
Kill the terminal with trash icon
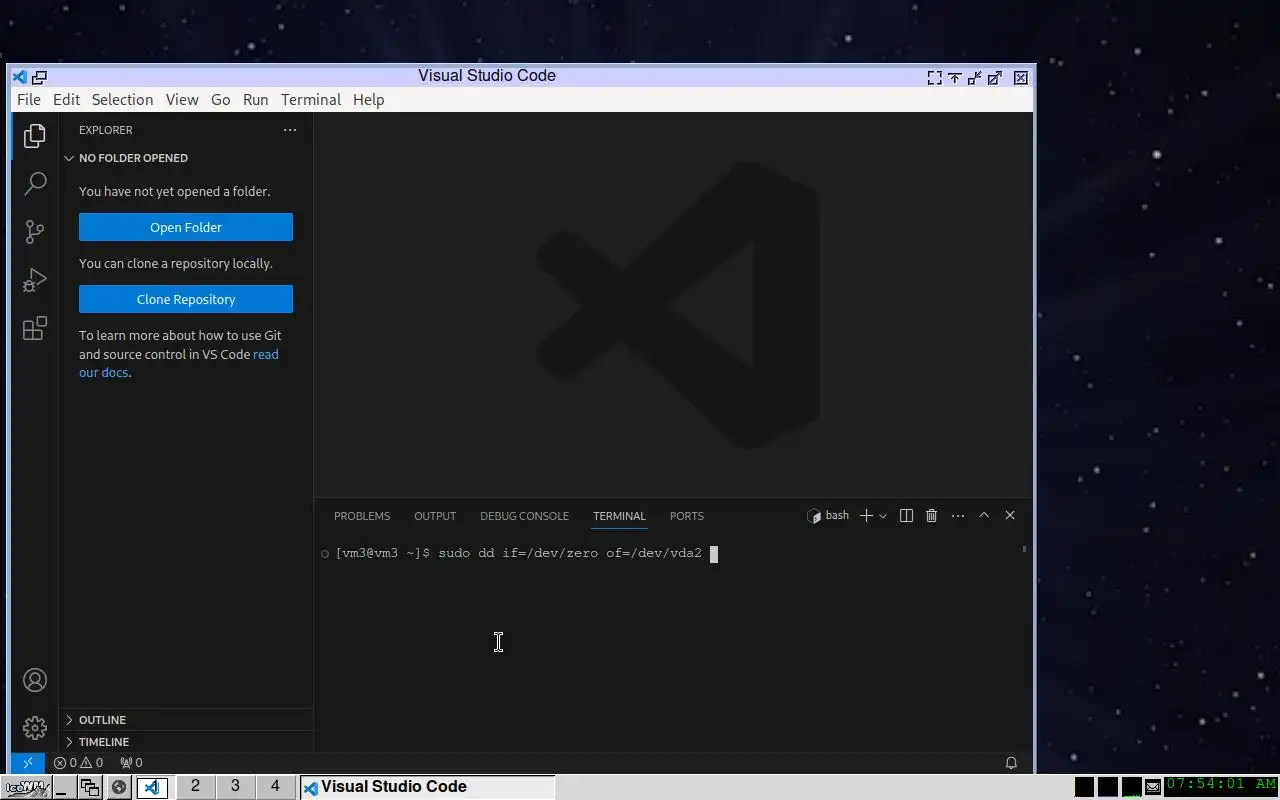pos(931,516)
